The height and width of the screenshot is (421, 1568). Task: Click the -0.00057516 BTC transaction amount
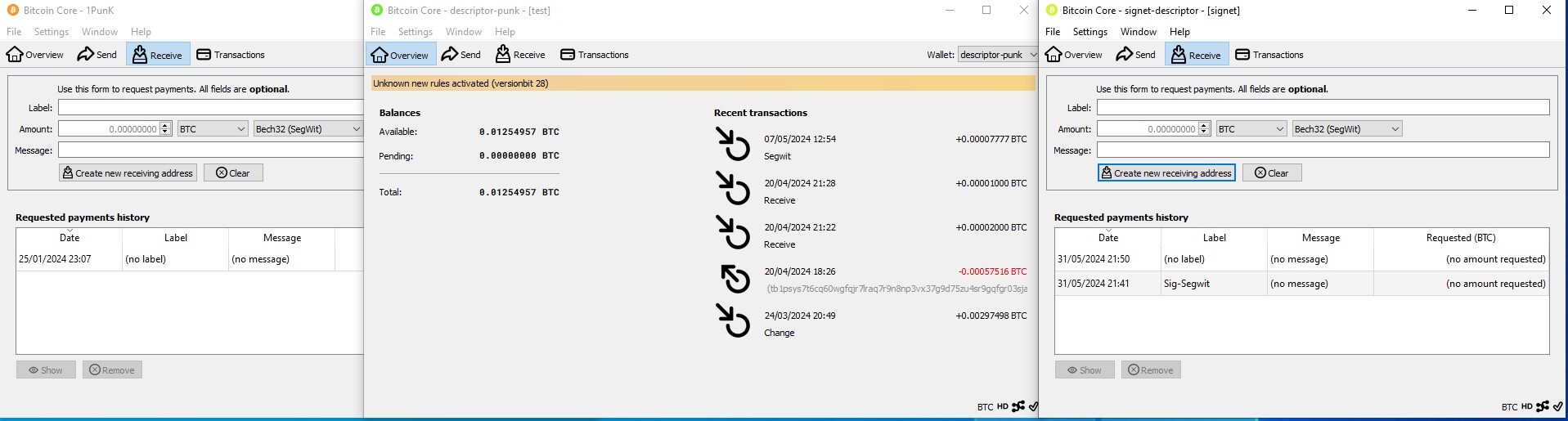tap(992, 271)
